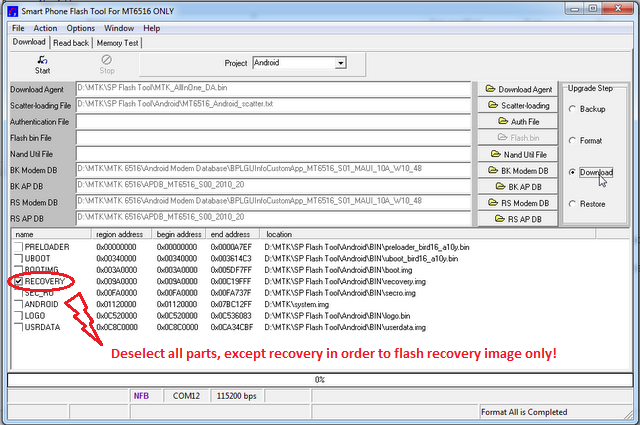Click the BK Modem DB path field
This screenshot has width=640, height=425.
pyautogui.click(x=273, y=169)
